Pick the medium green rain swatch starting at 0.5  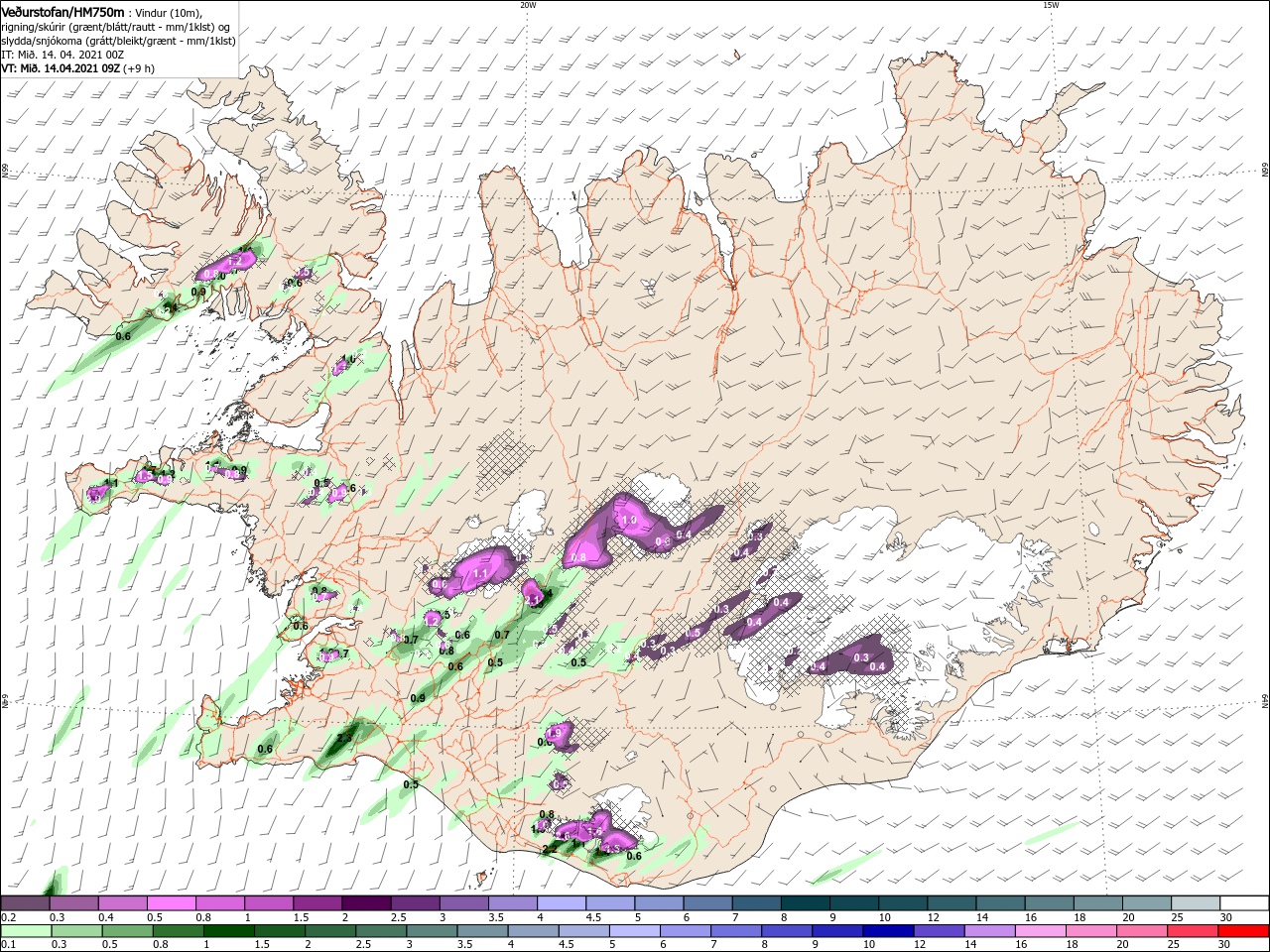(x=128, y=931)
